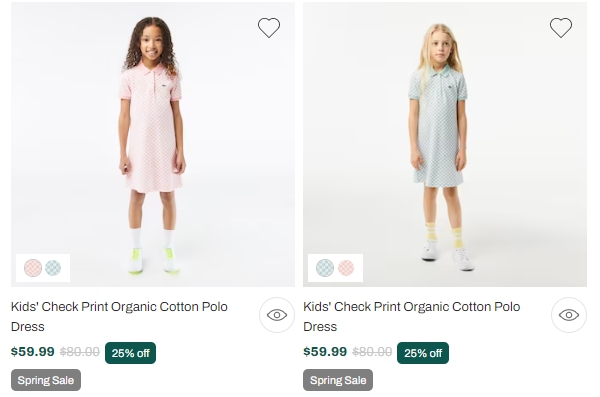Click $59.99 sale price on right product
This screenshot has height=397, width=600.
coord(325,351)
